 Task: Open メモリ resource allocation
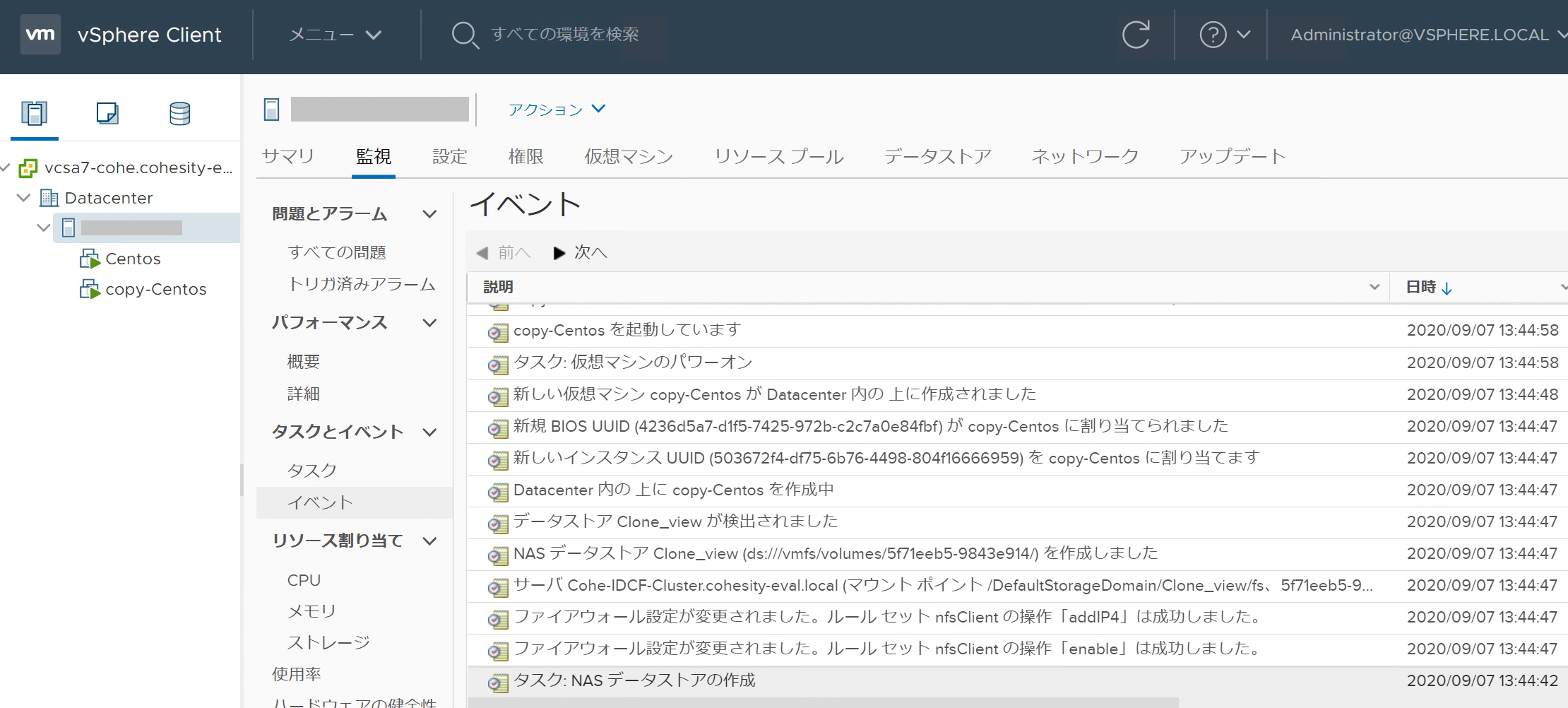pyautogui.click(x=311, y=611)
